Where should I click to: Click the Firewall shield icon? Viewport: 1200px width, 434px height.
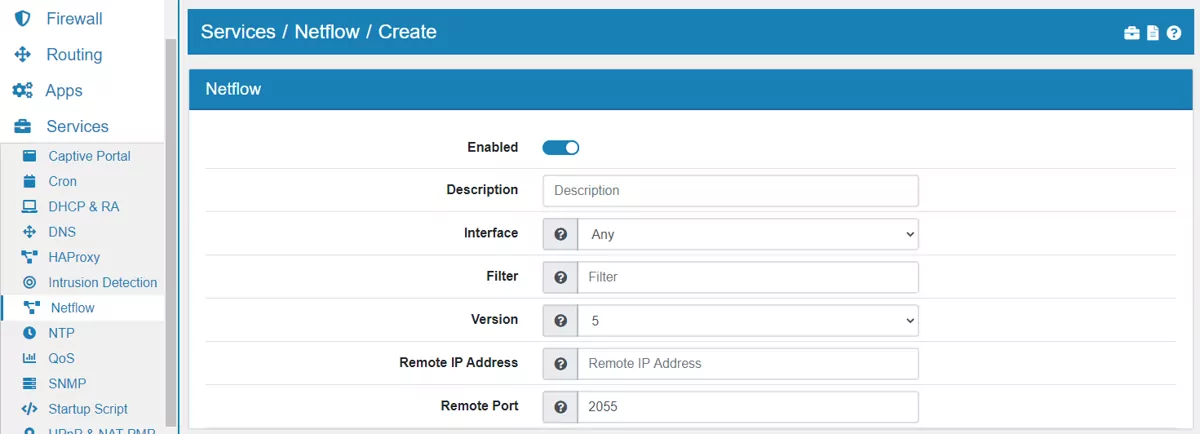[23, 18]
